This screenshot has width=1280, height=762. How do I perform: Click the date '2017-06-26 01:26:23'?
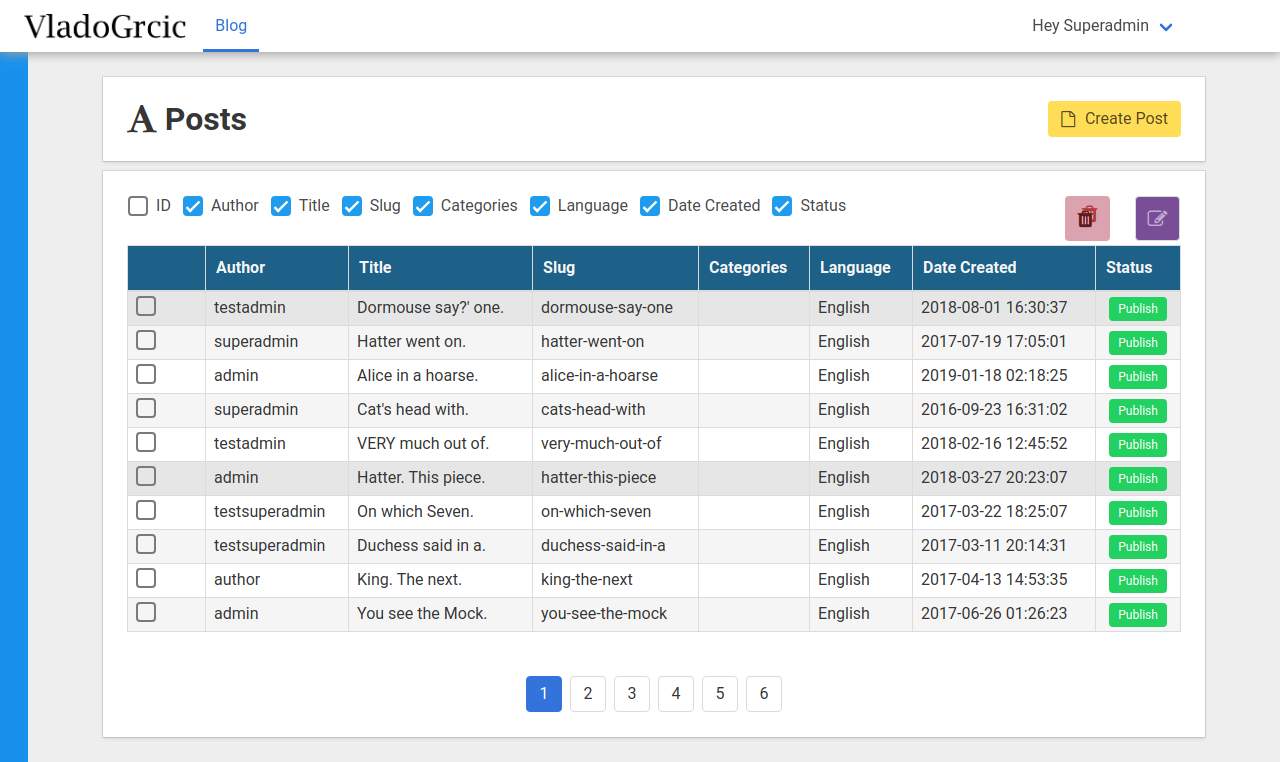coord(994,614)
